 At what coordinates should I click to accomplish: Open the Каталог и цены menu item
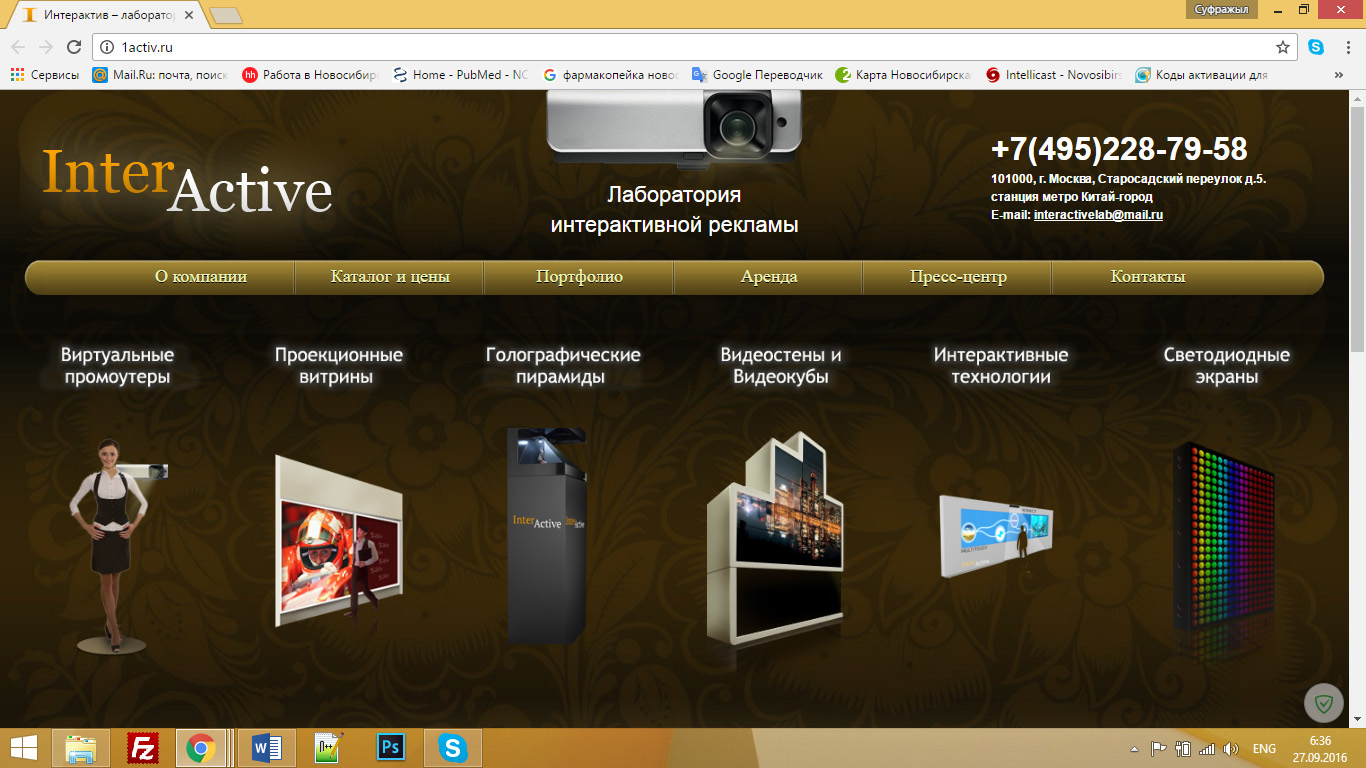(390, 277)
